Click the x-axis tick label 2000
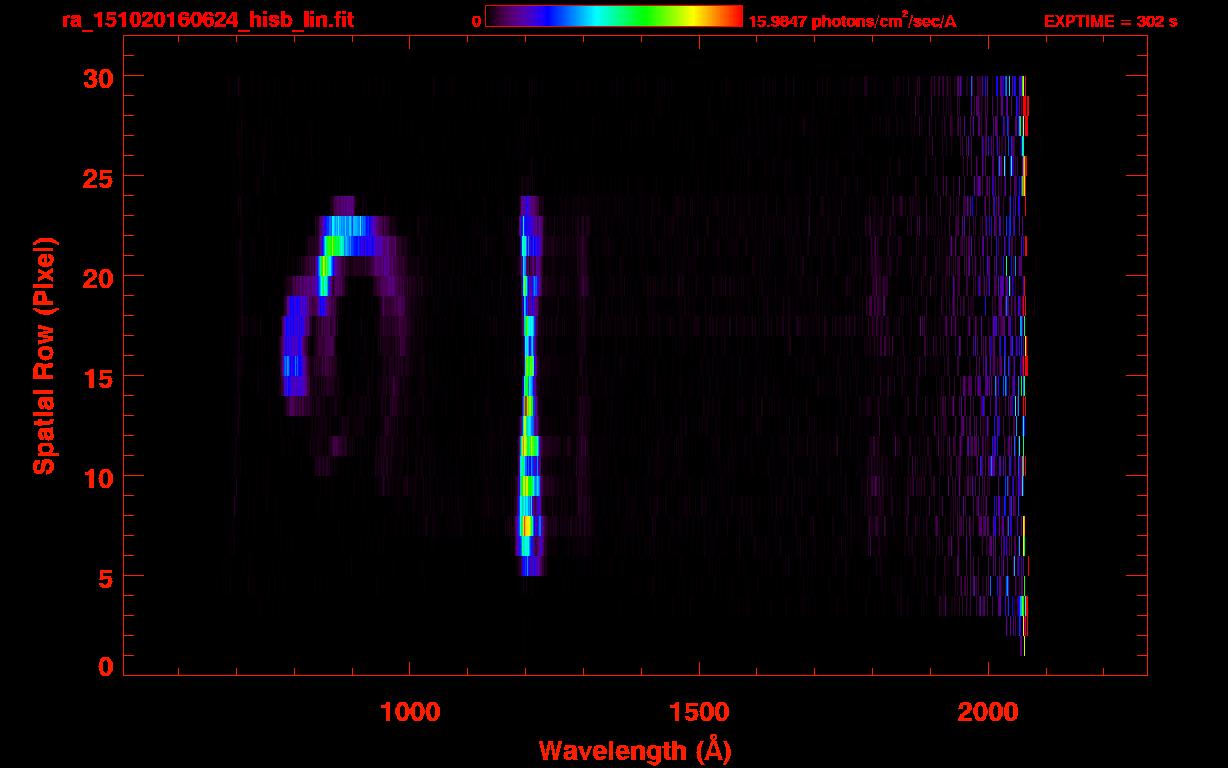The width and height of the screenshot is (1228, 768). click(987, 711)
